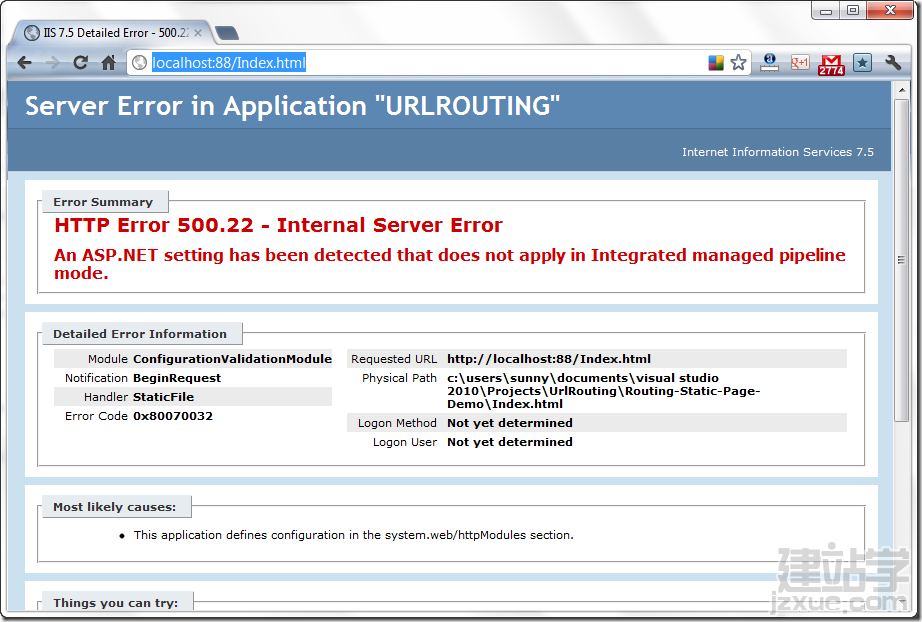Open Gmail checker showing 2774 unread
The width and height of the screenshot is (922, 622).
[831, 65]
